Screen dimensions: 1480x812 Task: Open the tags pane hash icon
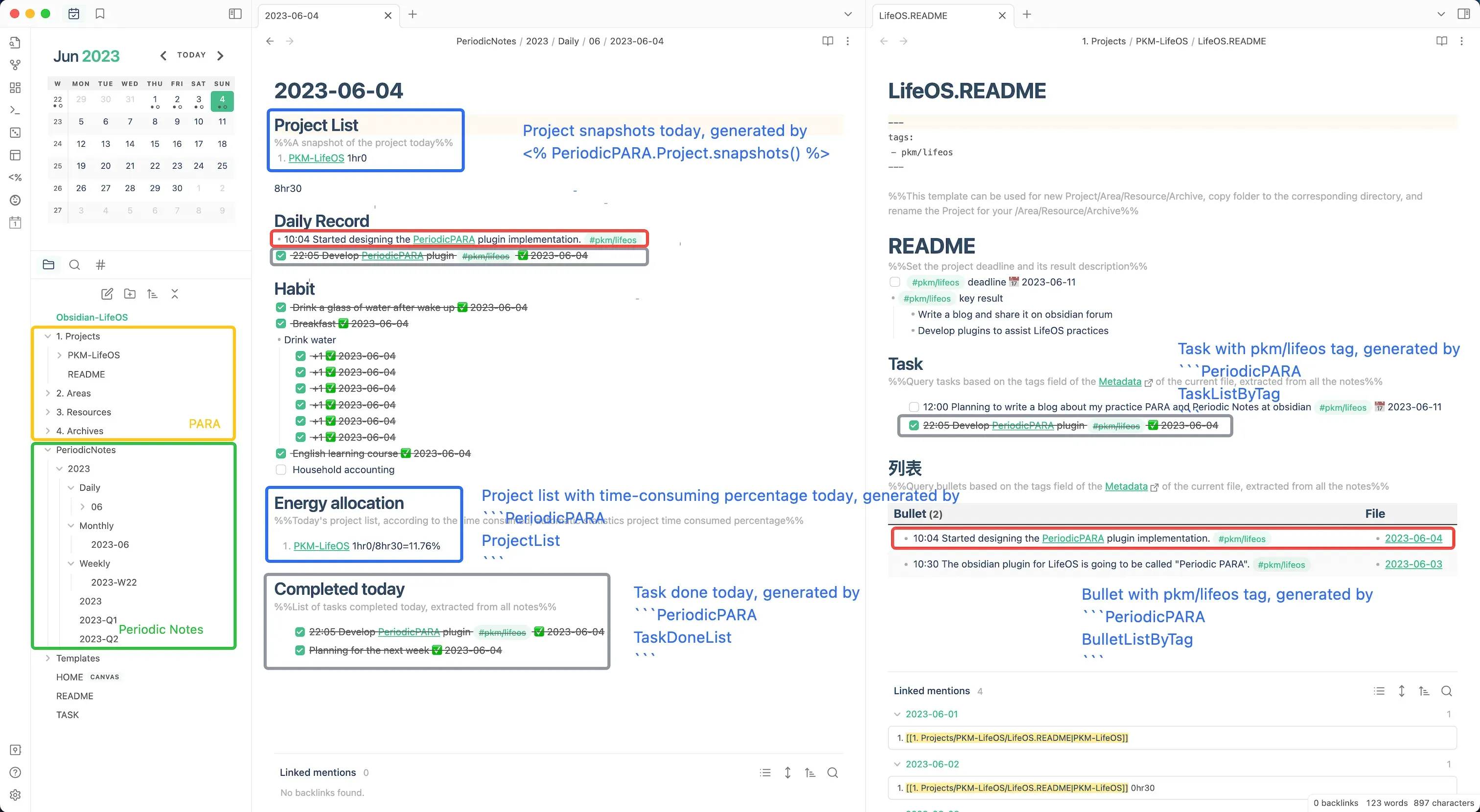pos(100,265)
